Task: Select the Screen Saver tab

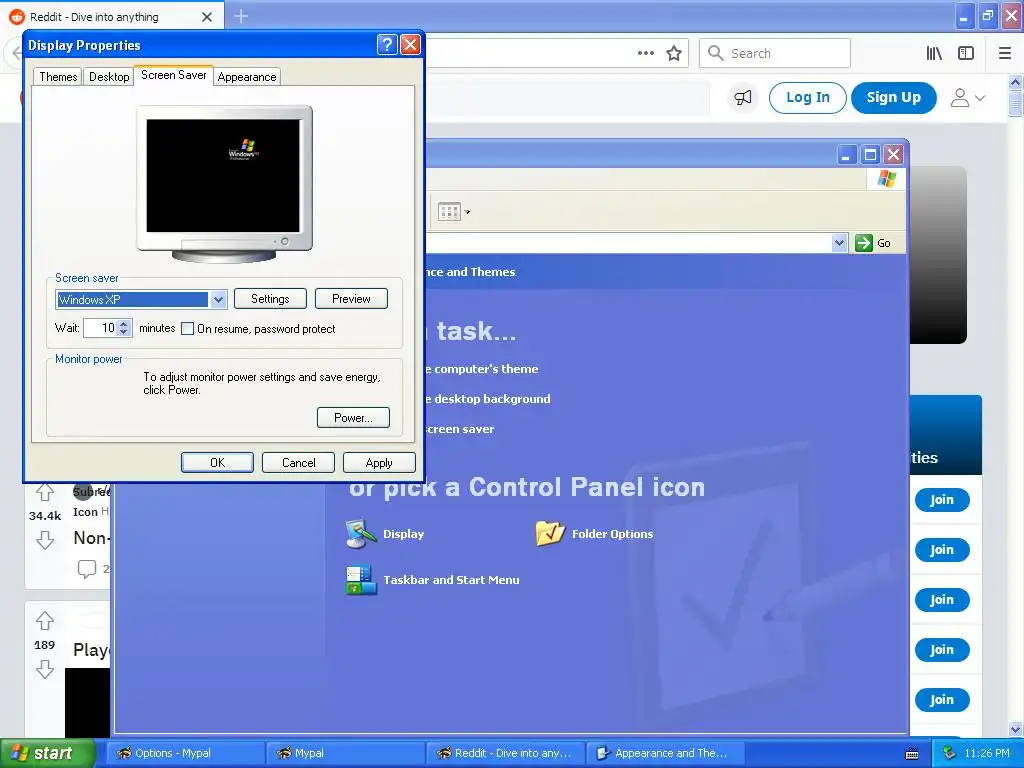Action: 173,75
